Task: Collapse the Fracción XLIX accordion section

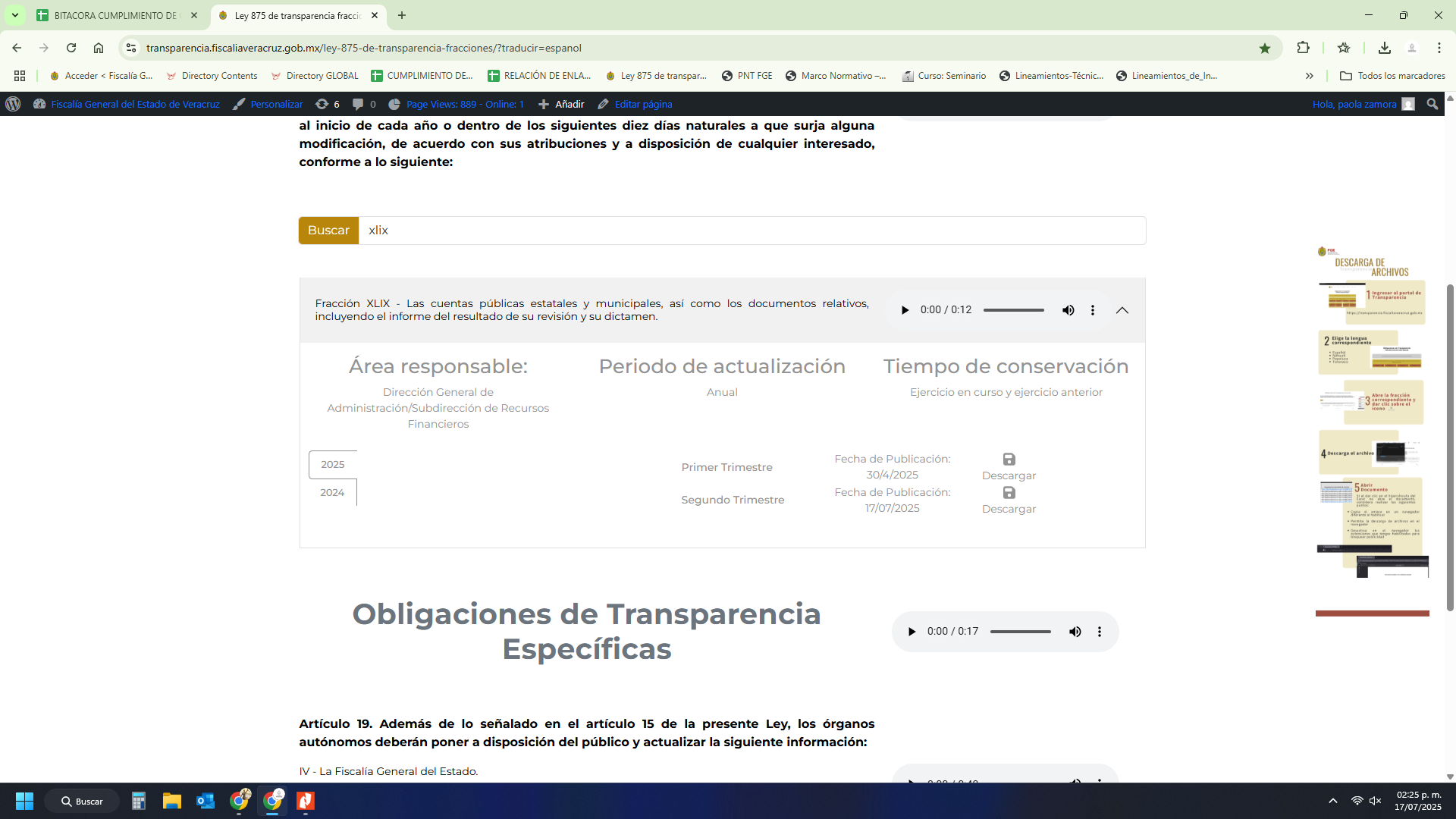Action: coord(1122,310)
